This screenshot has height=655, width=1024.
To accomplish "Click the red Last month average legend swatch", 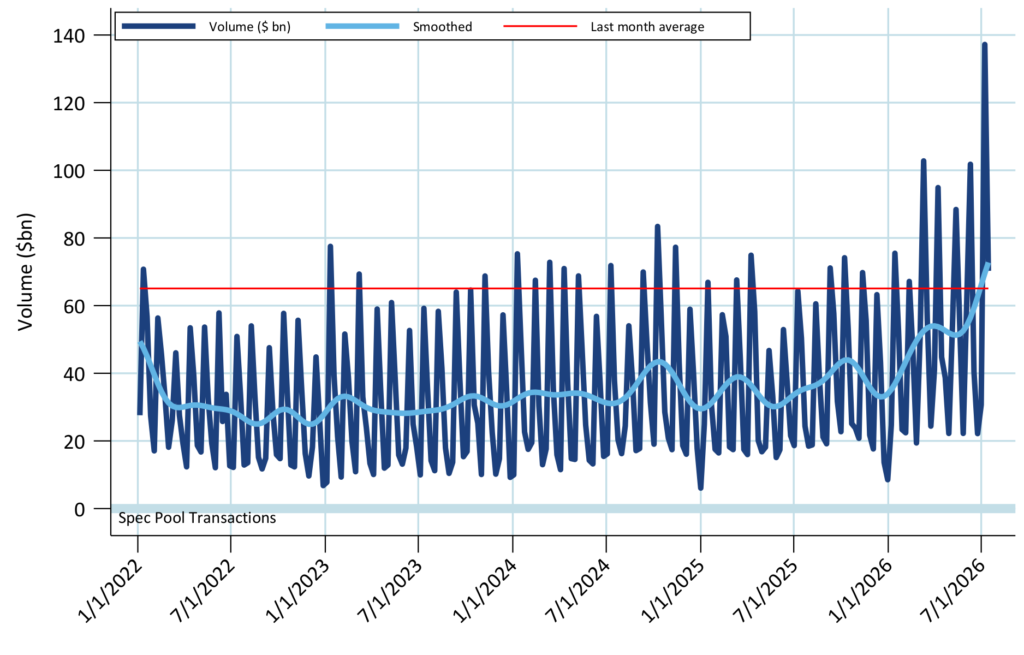I will pyautogui.click(x=540, y=26).
